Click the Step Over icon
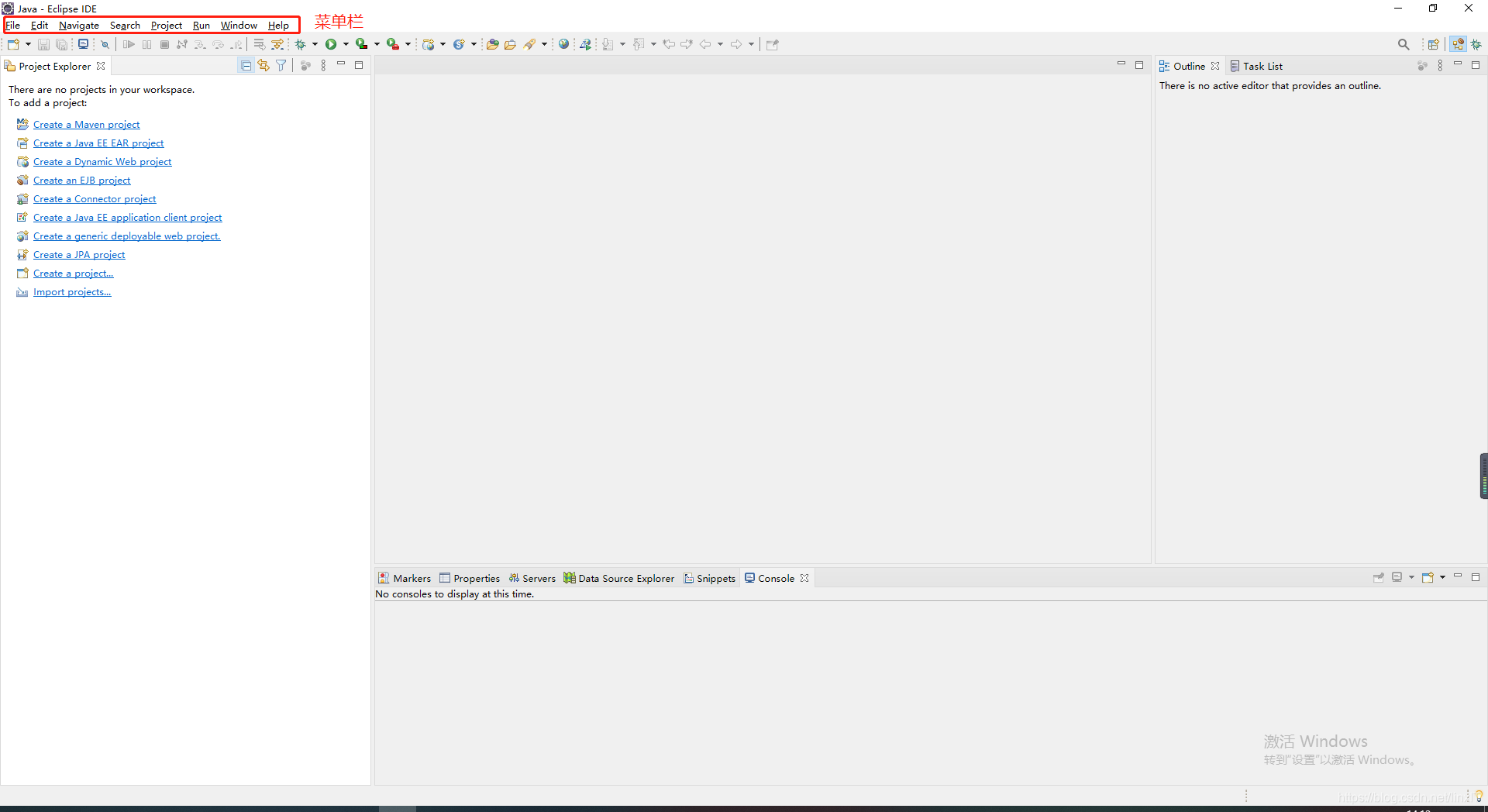The image size is (1488, 812). (218, 44)
